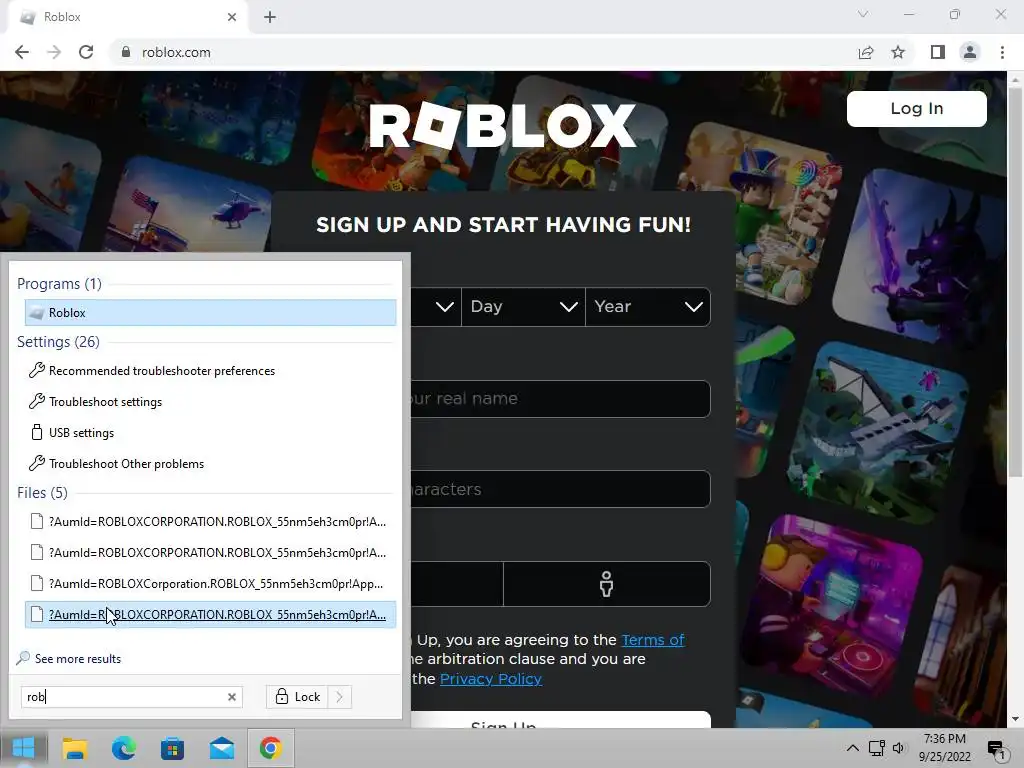Click the Chrome taskbar icon
1024x768 pixels.
[x=270, y=748]
